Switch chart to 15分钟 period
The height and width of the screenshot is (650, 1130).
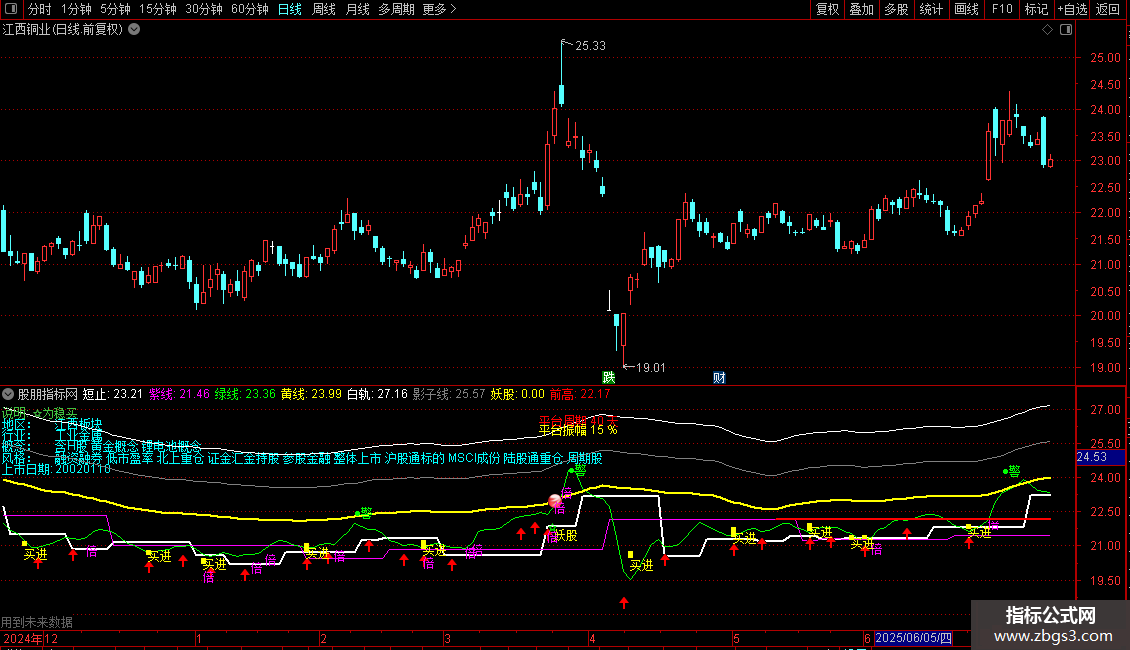tap(158, 9)
